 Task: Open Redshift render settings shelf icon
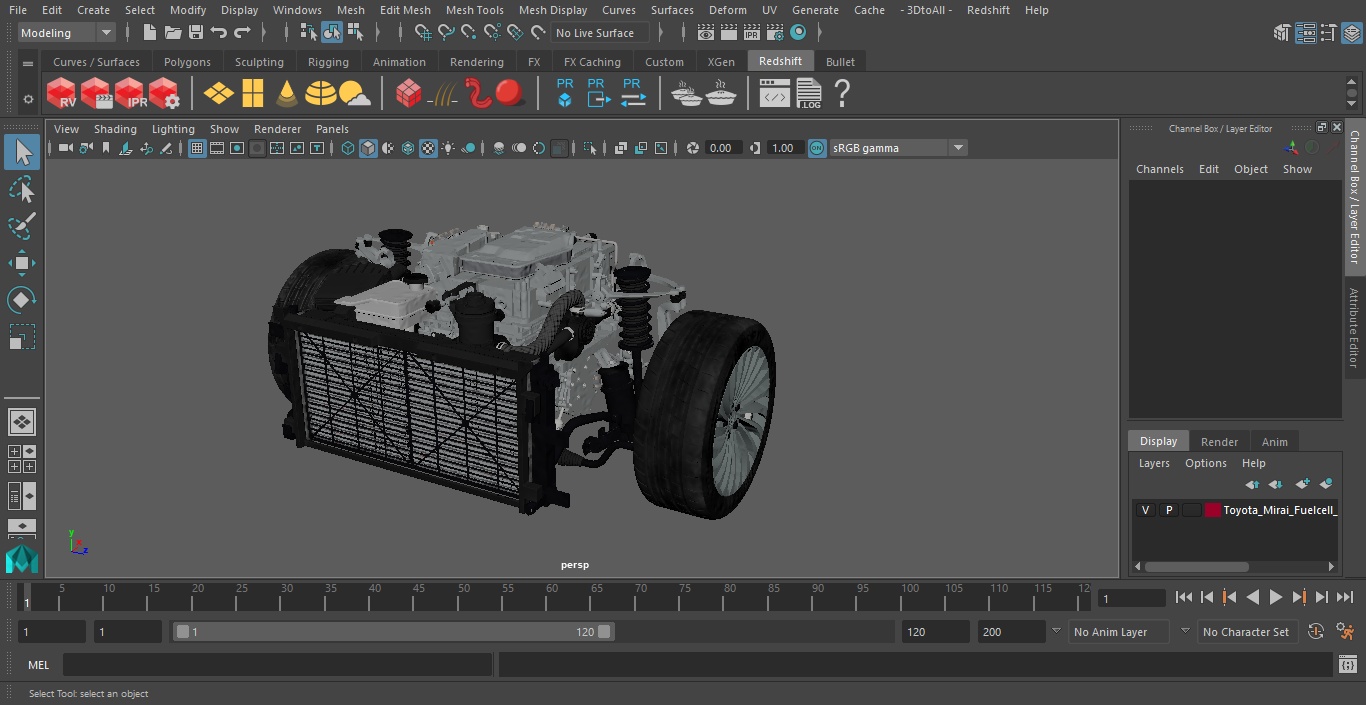pyautogui.click(x=164, y=94)
